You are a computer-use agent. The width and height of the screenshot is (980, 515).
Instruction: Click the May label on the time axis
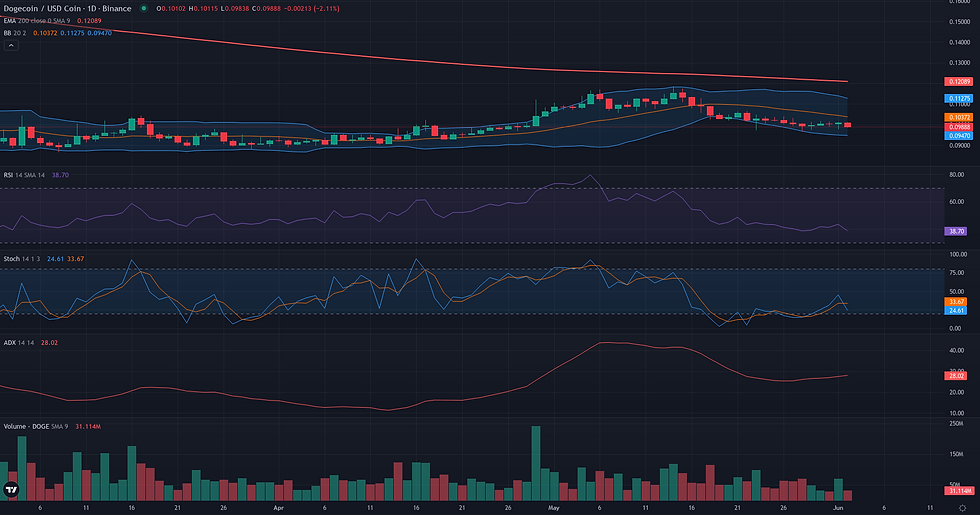[x=553, y=508]
